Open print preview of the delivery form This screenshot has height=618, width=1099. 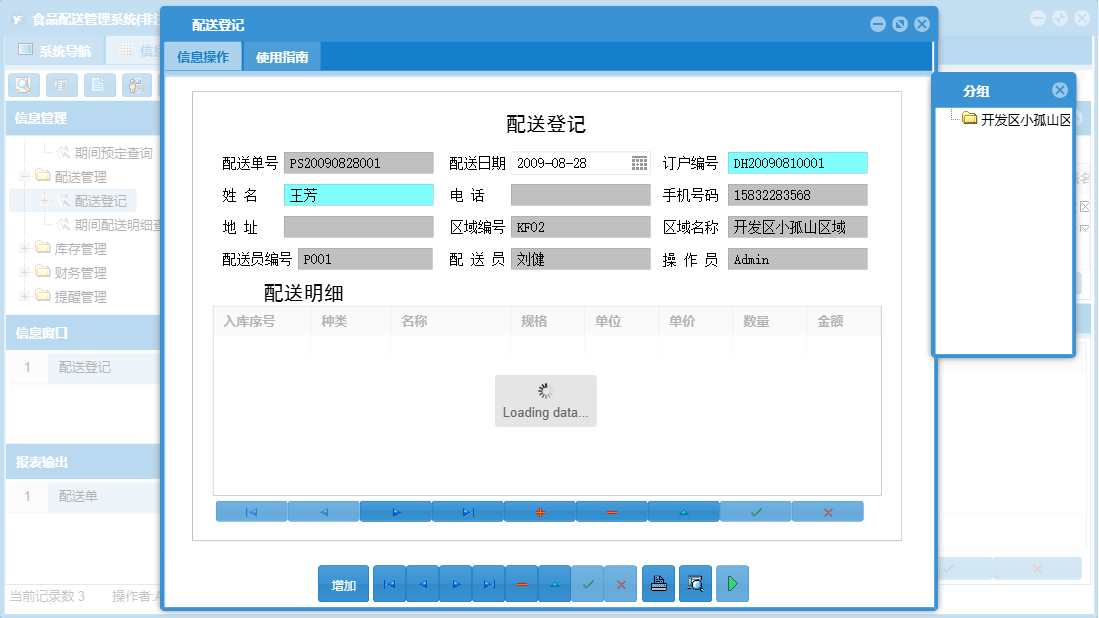pos(695,583)
